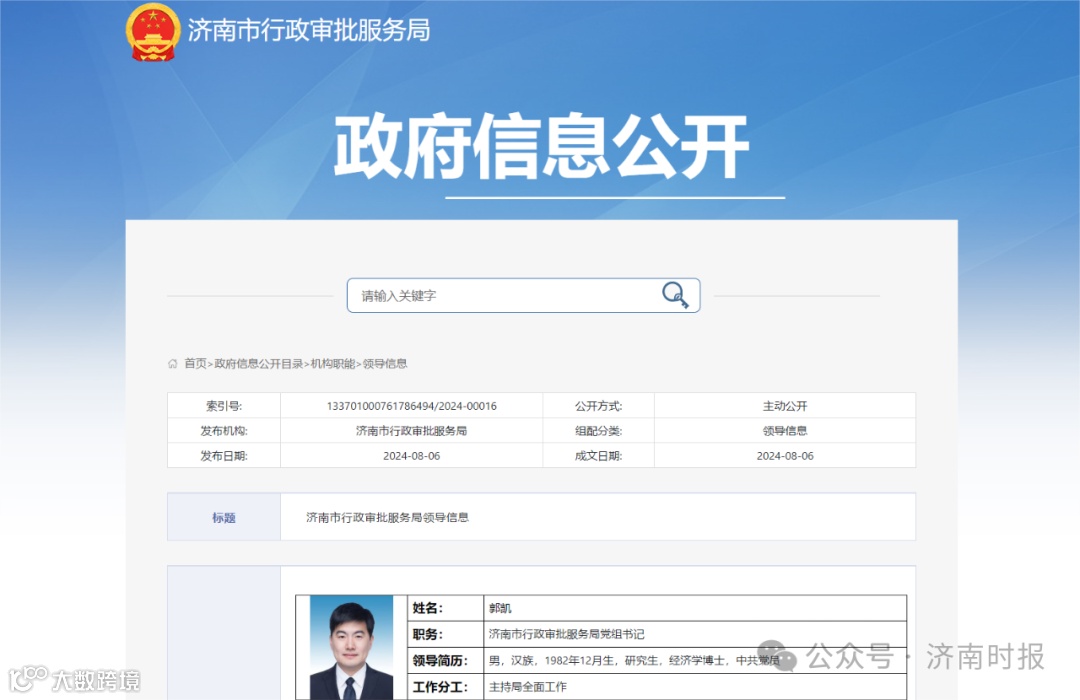
Task: Click resume text starting 男，汉族
Action: click(x=634, y=660)
